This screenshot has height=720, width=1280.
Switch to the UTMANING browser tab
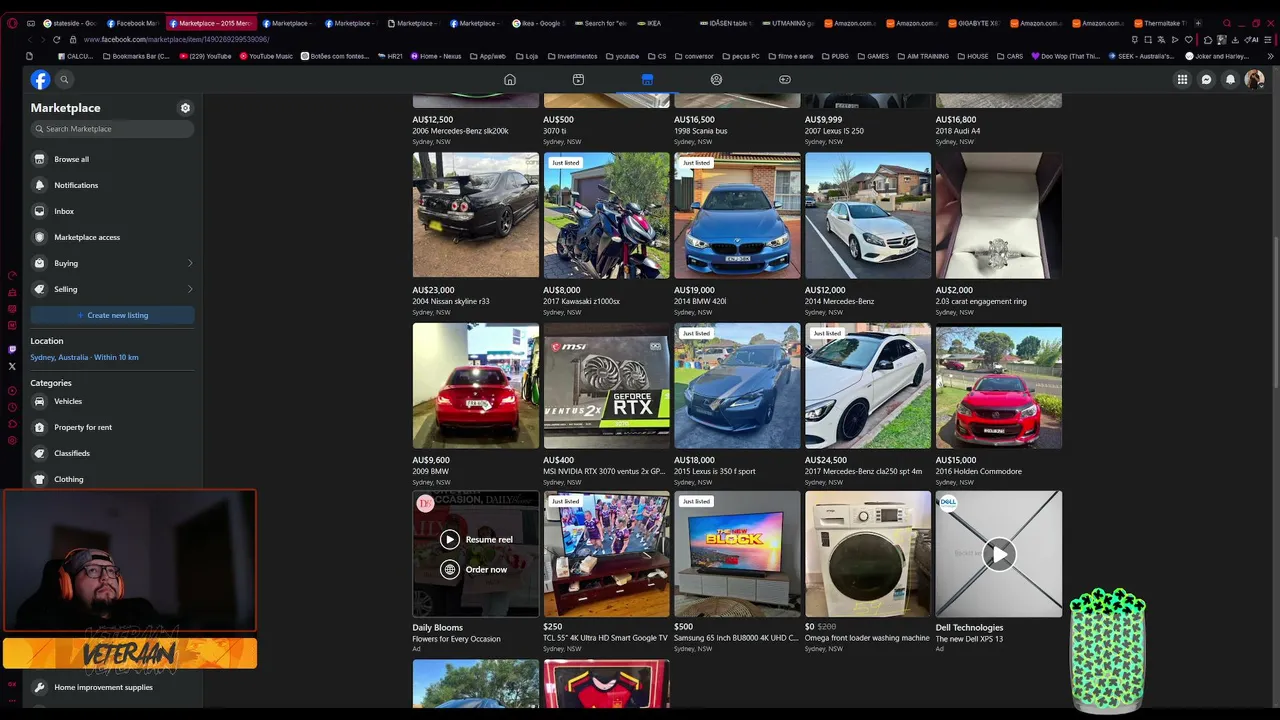(x=790, y=23)
